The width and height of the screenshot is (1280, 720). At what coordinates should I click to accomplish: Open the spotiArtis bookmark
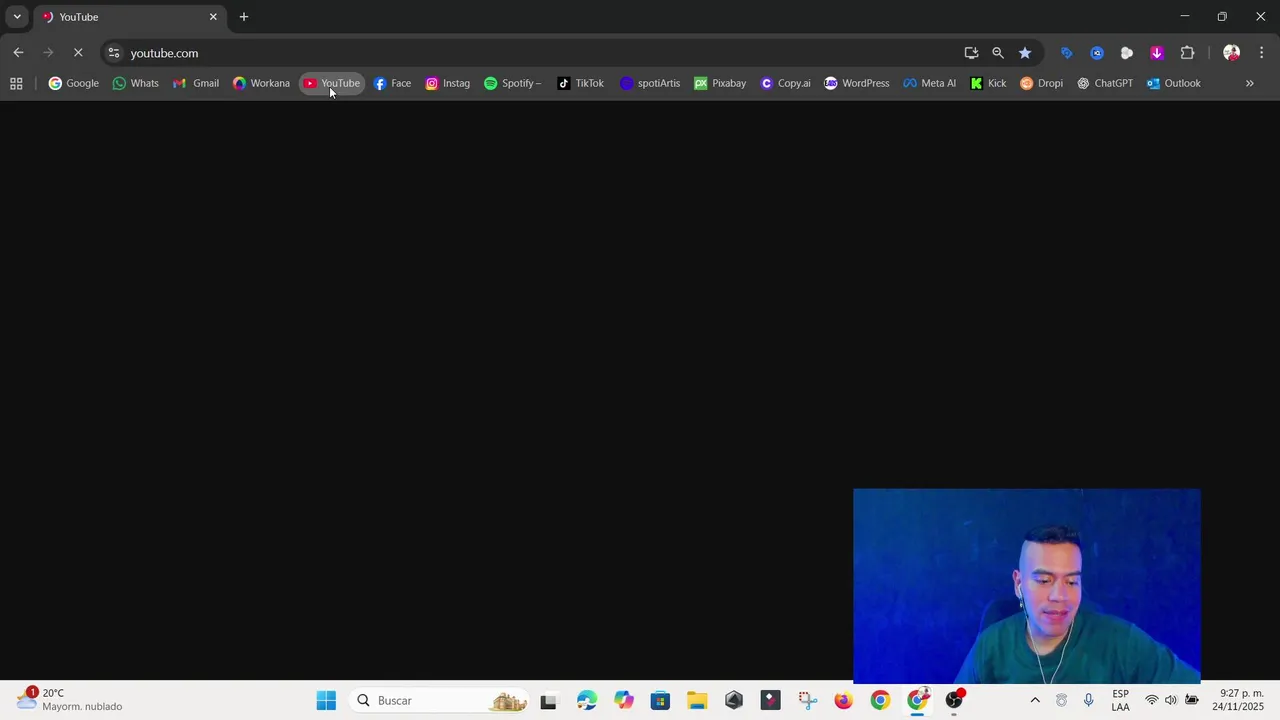coord(650,83)
